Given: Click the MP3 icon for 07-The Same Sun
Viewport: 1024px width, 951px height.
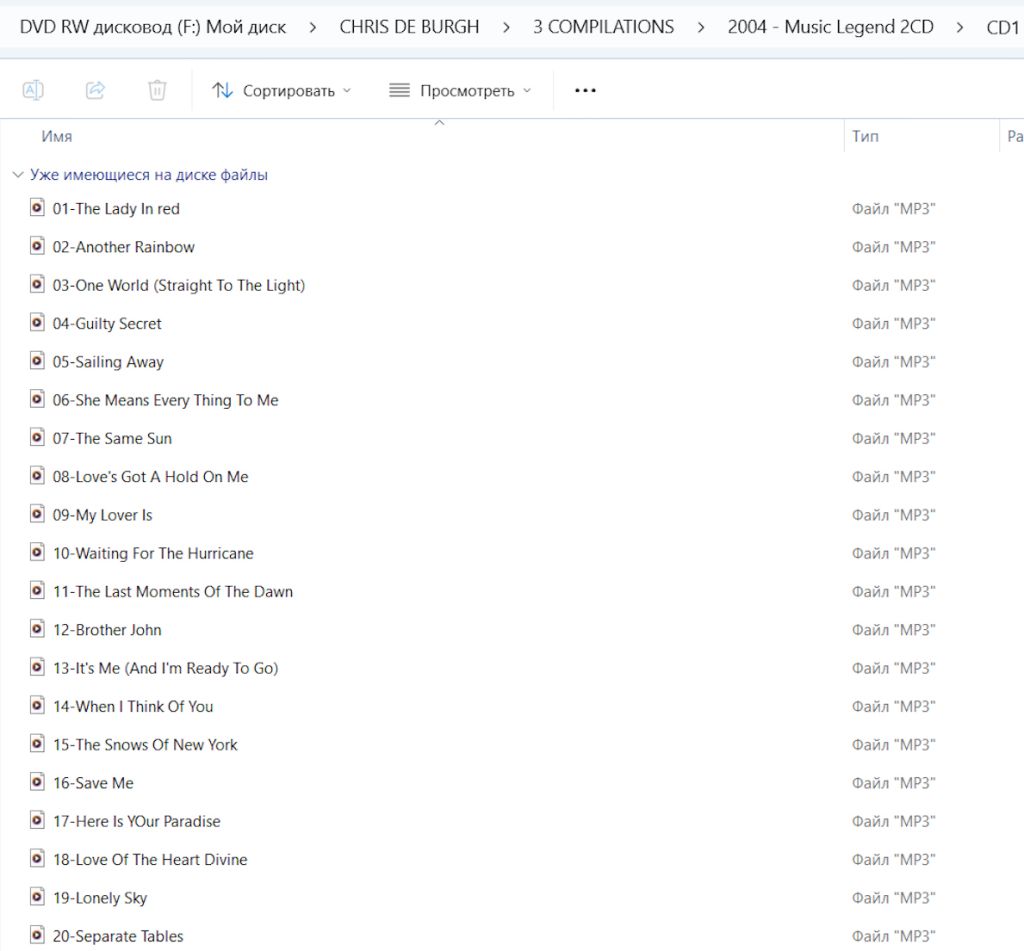Looking at the screenshot, I should 37,438.
